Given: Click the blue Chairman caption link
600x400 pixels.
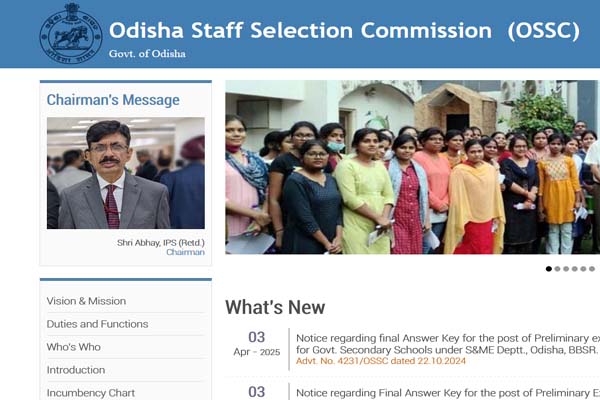Looking at the screenshot, I should click(x=186, y=252).
